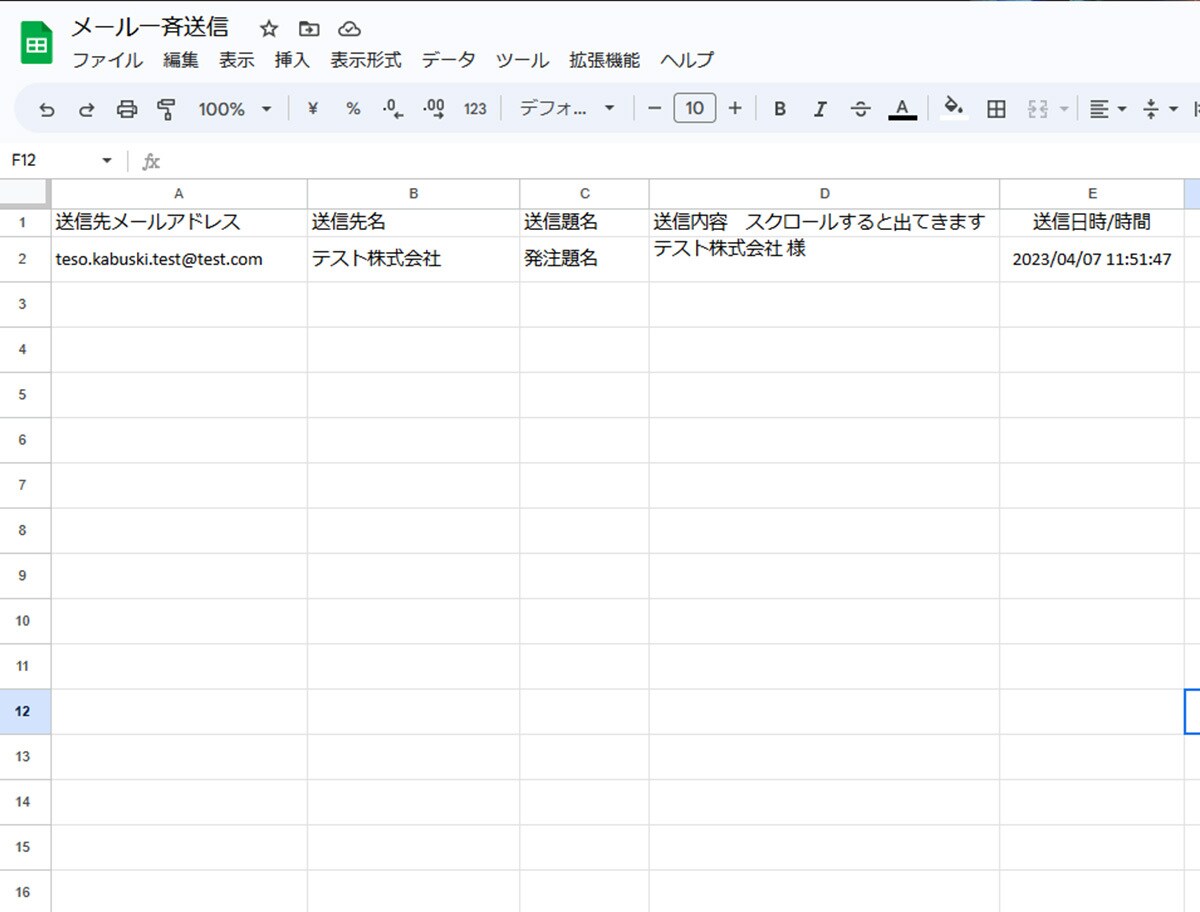Viewport: 1200px width, 912px height.
Task: Decrease decimal places
Action: pyautogui.click(x=393, y=109)
